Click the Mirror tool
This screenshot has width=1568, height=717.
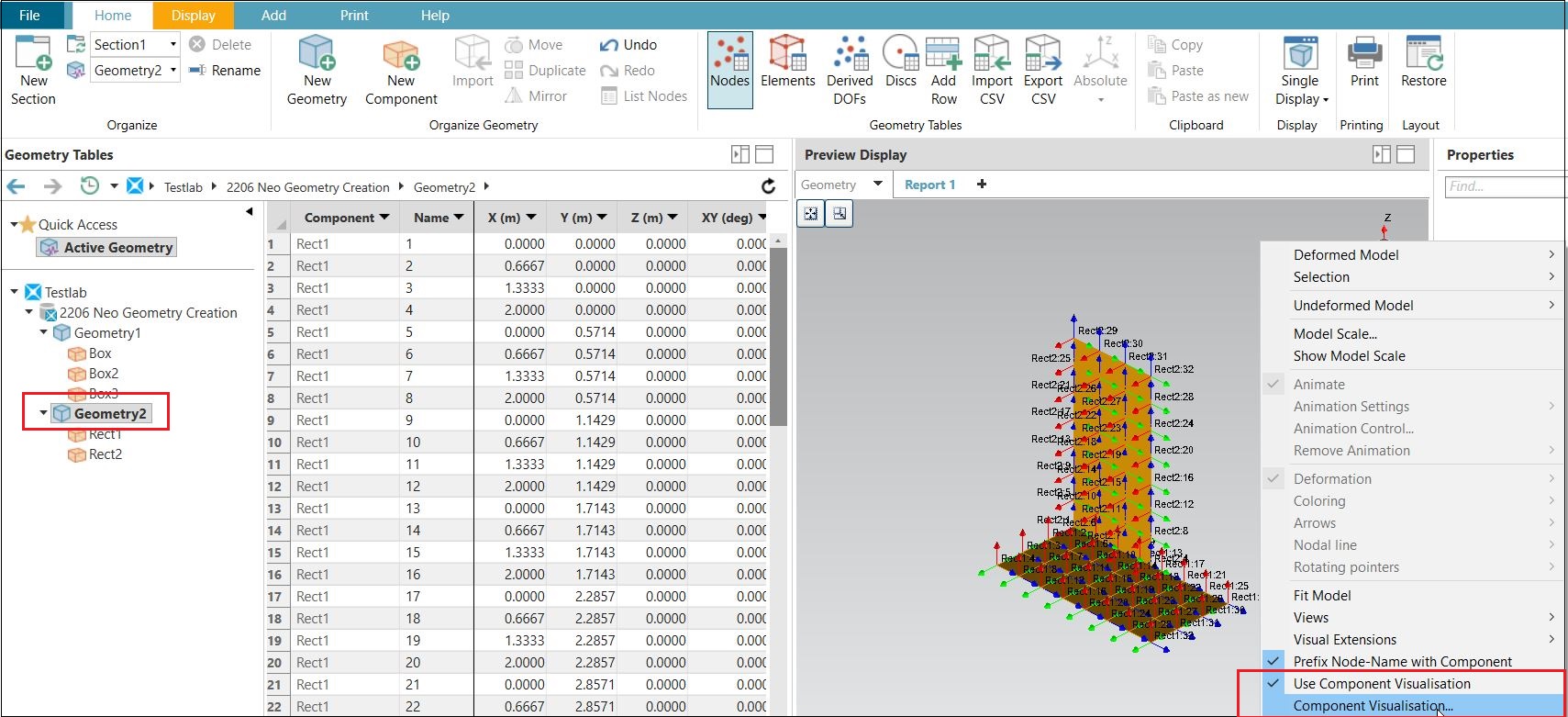click(x=536, y=96)
